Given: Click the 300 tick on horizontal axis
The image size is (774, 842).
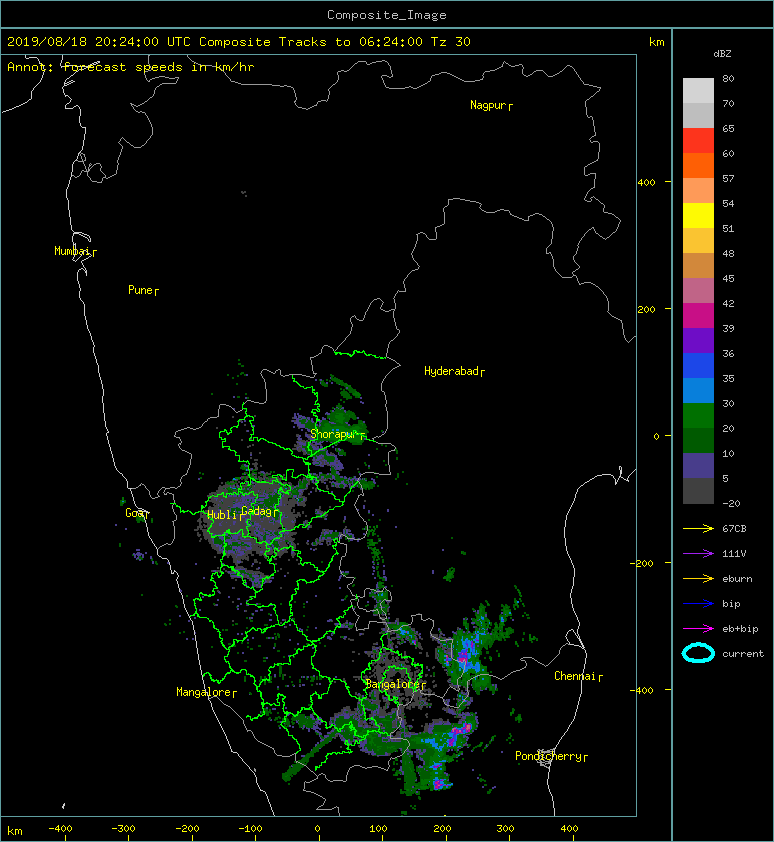Looking at the screenshot, I should pyautogui.click(x=505, y=829).
